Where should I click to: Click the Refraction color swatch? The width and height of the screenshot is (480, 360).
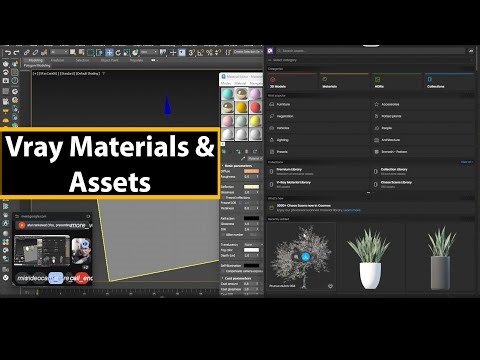point(251,218)
